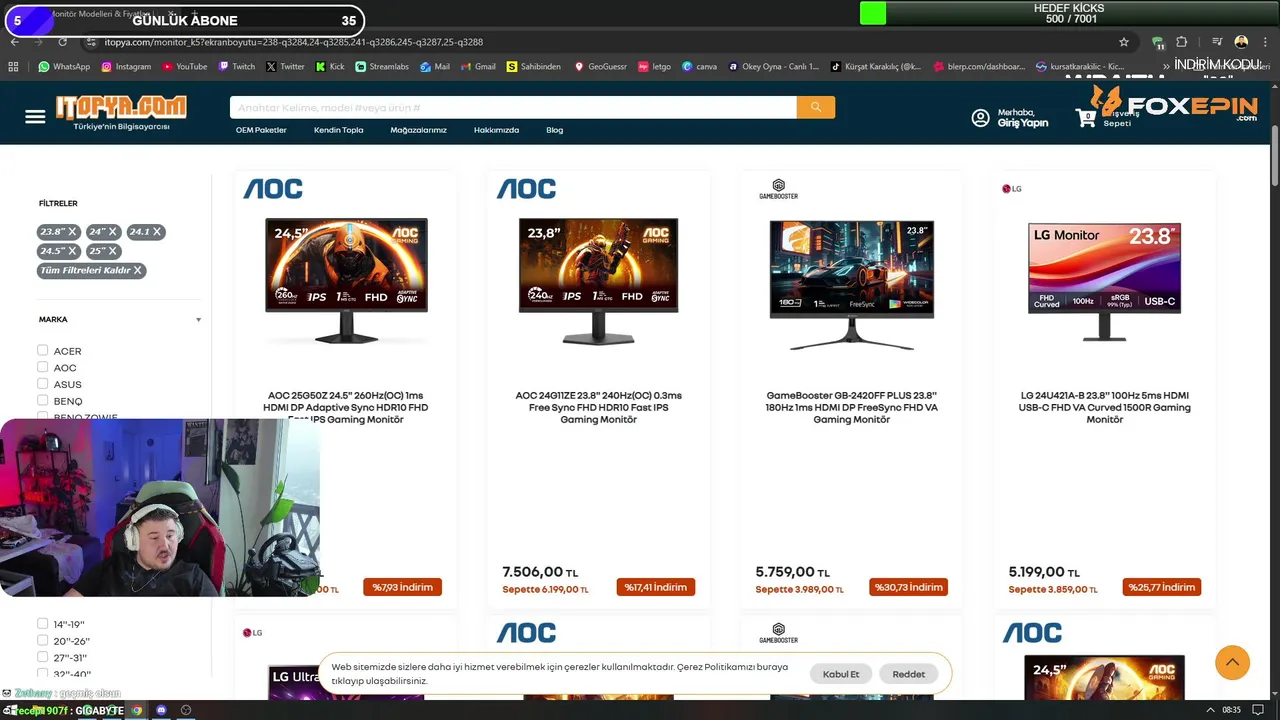This screenshot has height=720, width=1280.
Task: Open AOC 24G11ZE 23.8" product title
Action: click(x=598, y=408)
